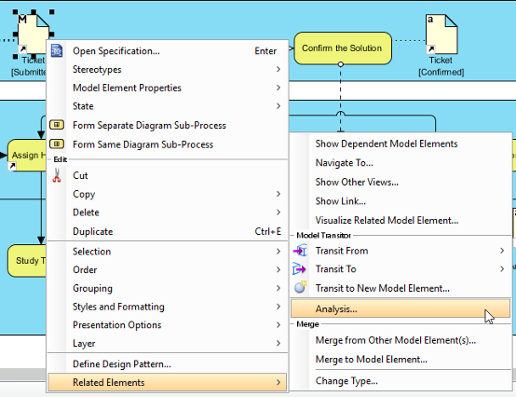516x397 pixels.
Task: Expand Transit To submenu
Action: click(x=400, y=269)
